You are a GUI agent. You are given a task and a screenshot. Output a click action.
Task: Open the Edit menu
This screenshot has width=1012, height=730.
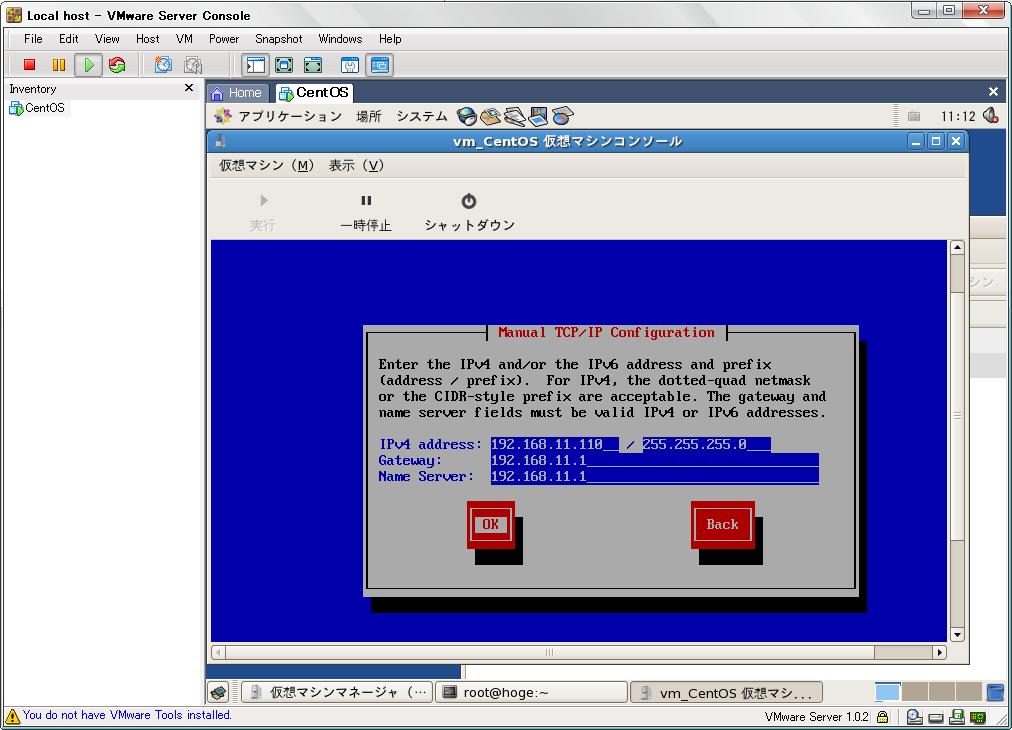[68, 39]
